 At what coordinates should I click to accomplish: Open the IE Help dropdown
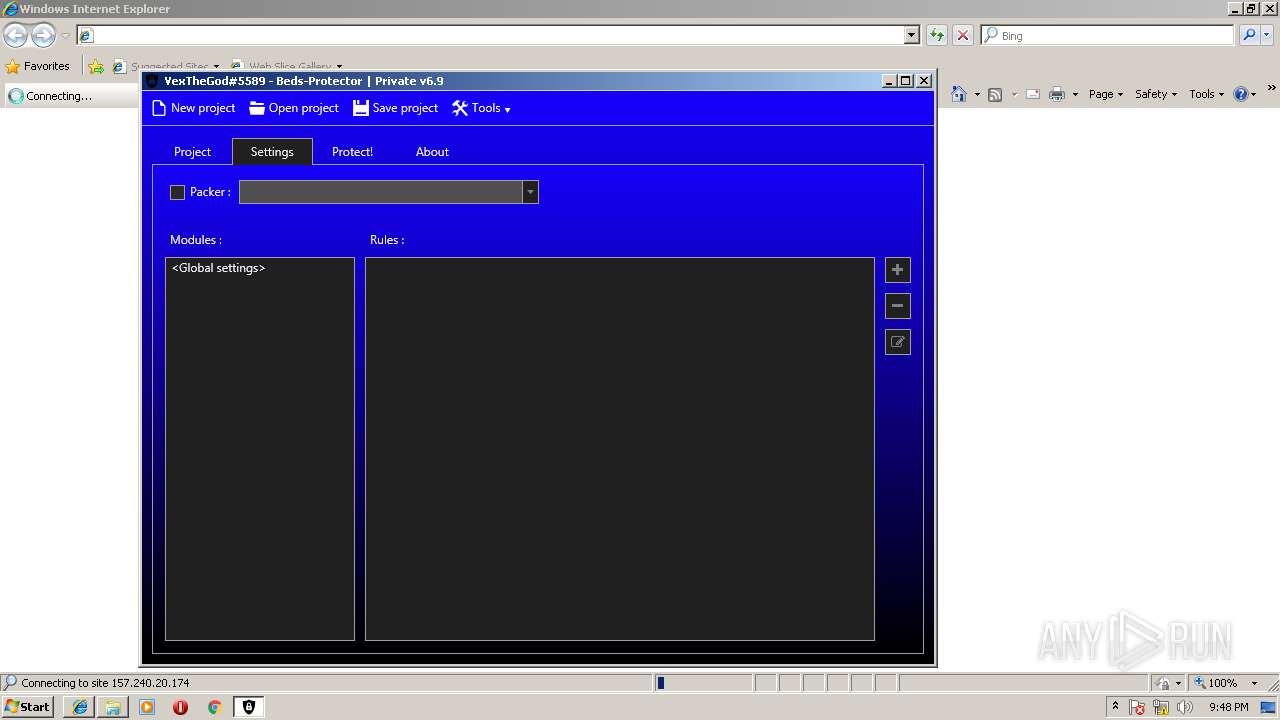click(x=1245, y=94)
